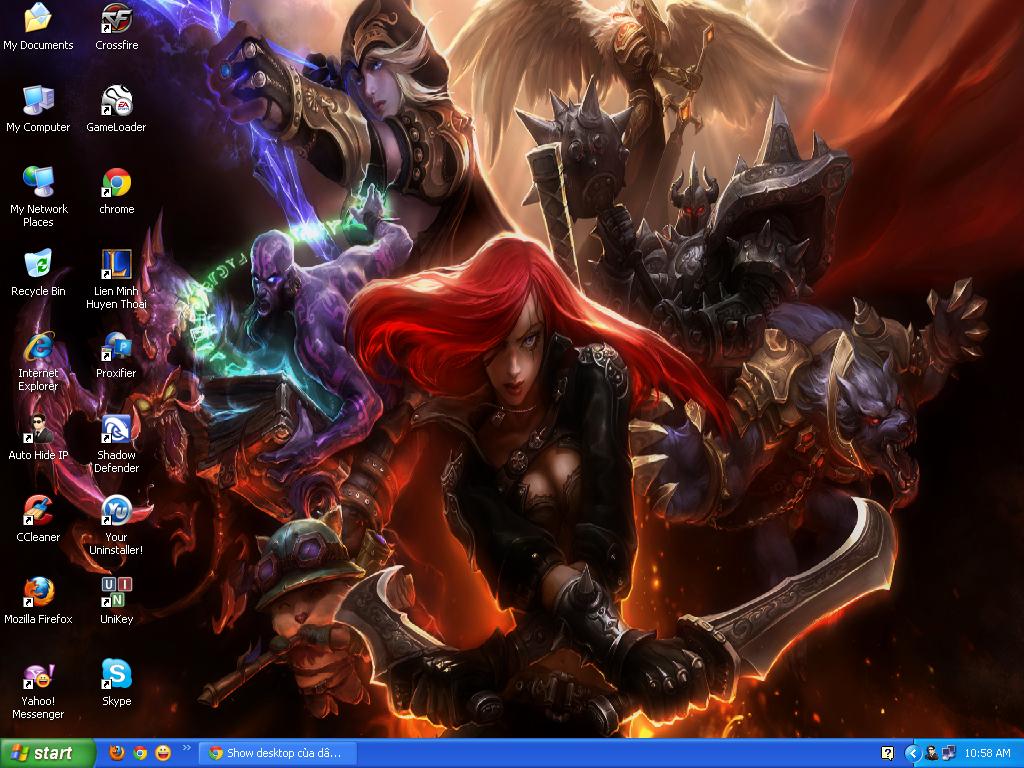
Task: Open the Windows start menu
Action: (x=48, y=753)
